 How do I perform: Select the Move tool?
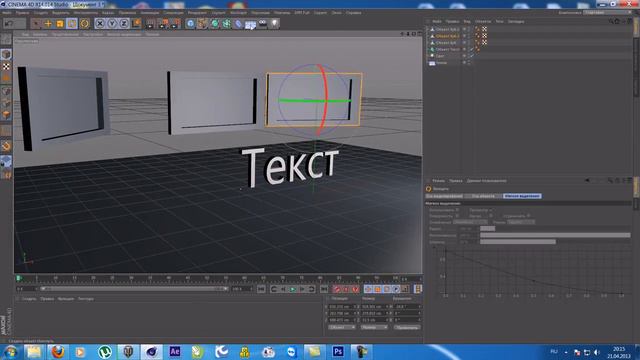pyautogui.click(x=48, y=24)
